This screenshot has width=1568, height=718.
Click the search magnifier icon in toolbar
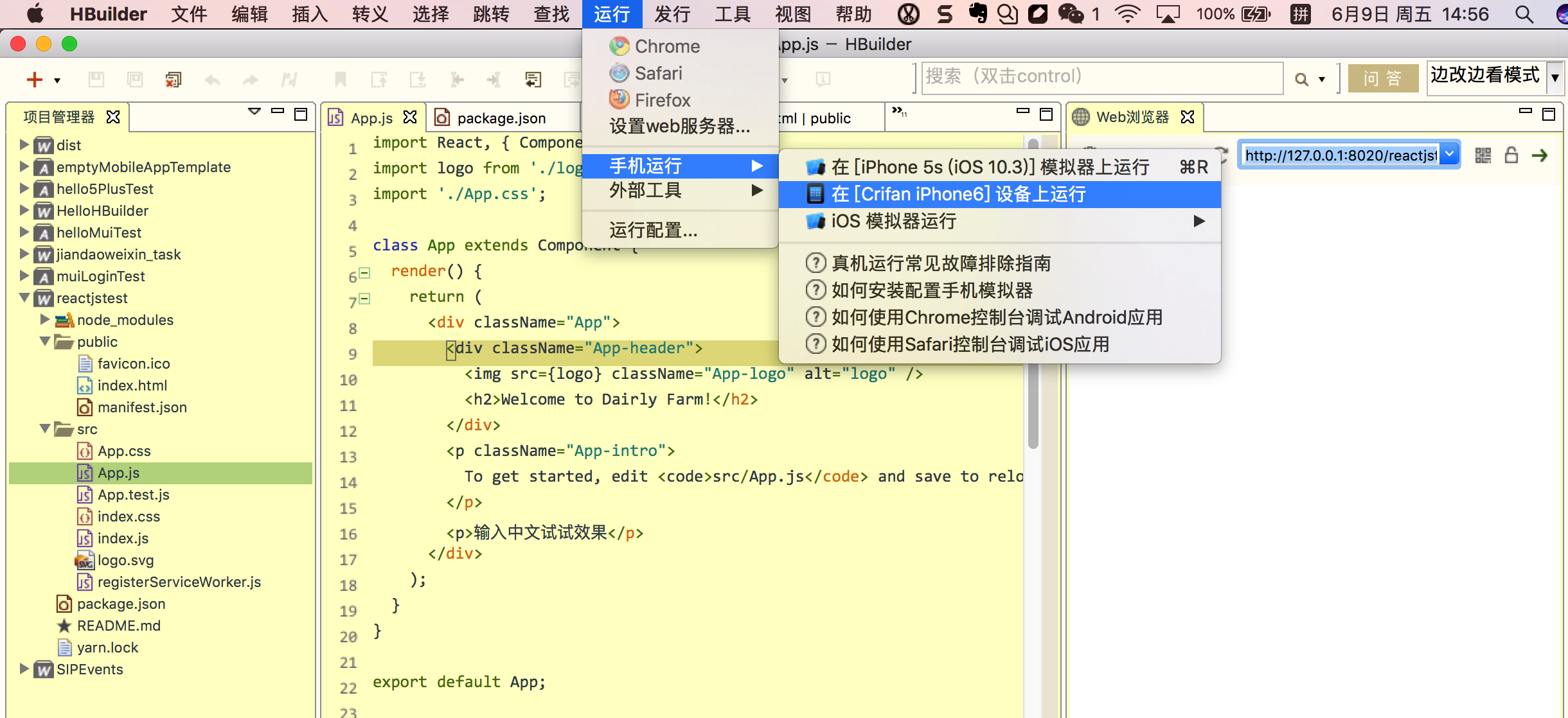click(1301, 80)
